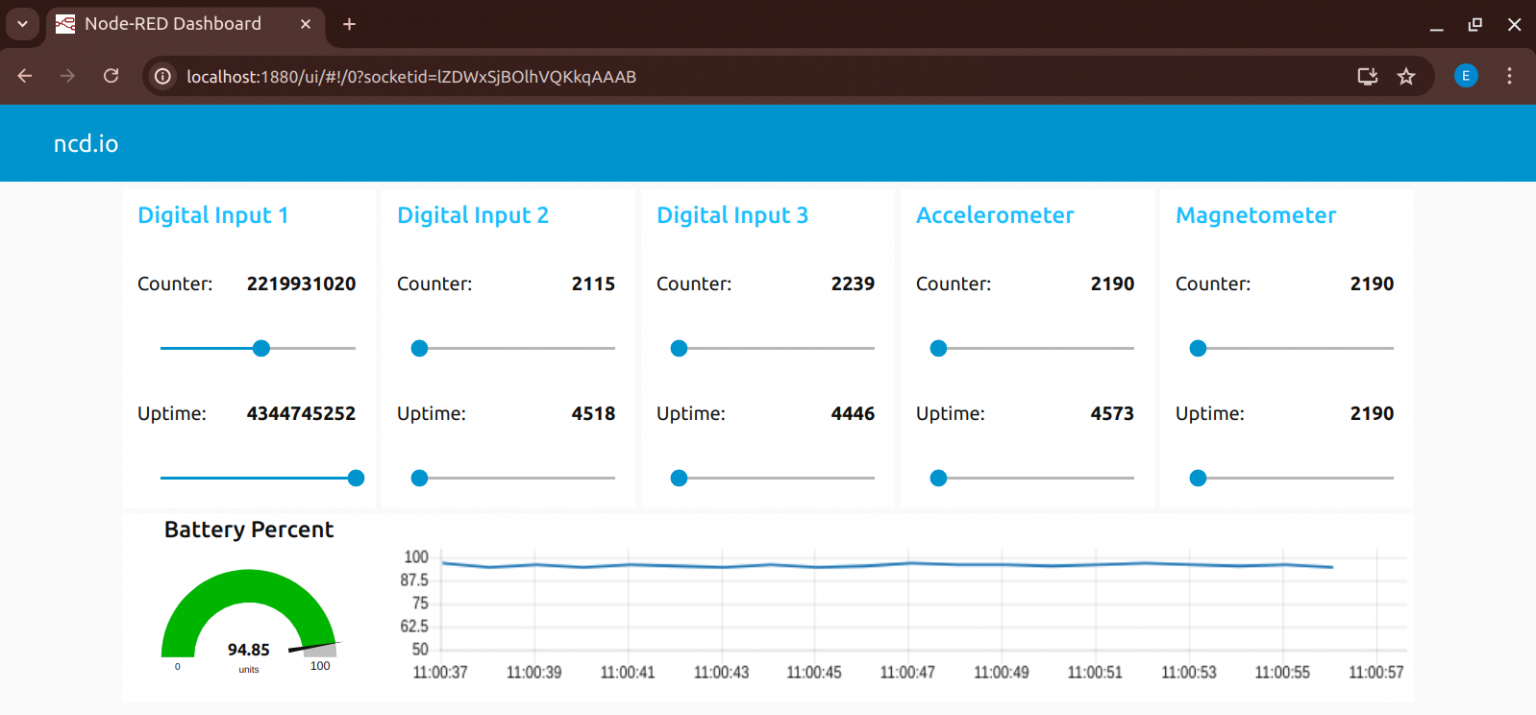Image resolution: width=1536 pixels, height=715 pixels.
Task: Click Digital Input 2 Uptime slider handle
Action: [419, 478]
